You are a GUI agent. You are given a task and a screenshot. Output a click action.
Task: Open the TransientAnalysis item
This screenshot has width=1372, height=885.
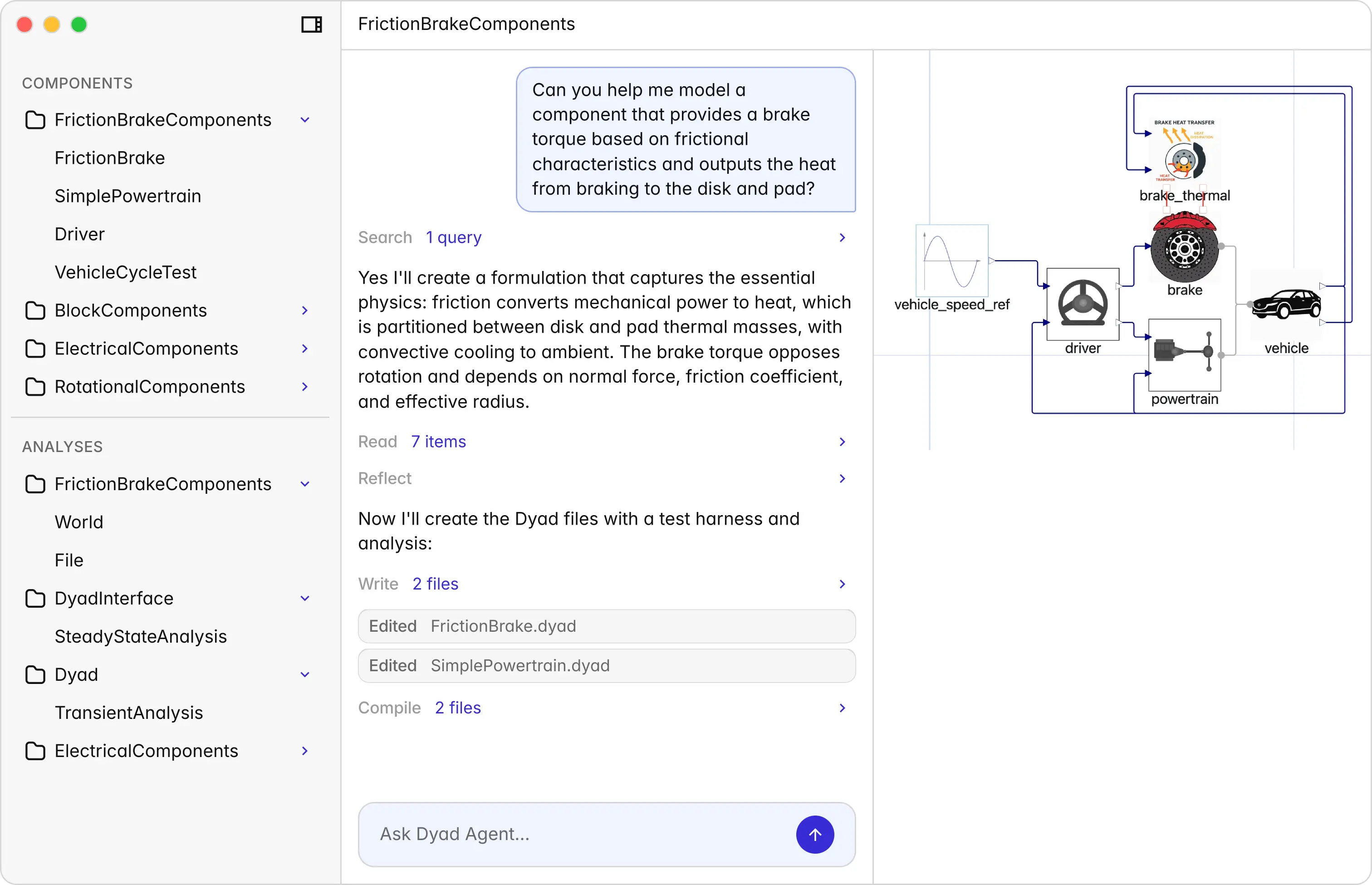coord(129,713)
